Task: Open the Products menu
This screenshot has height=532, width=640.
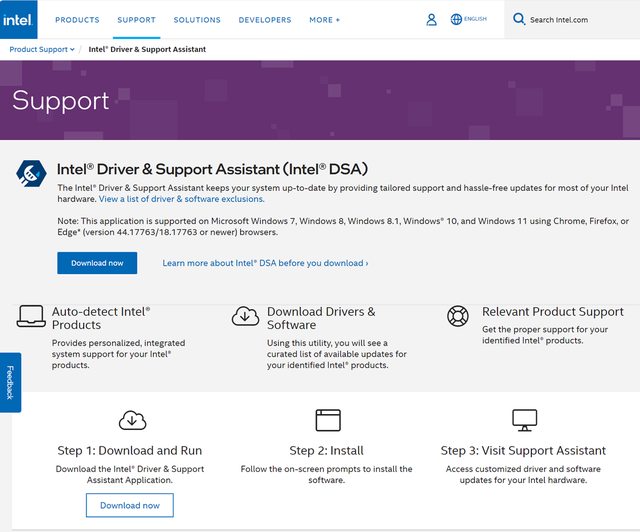Action: click(77, 20)
